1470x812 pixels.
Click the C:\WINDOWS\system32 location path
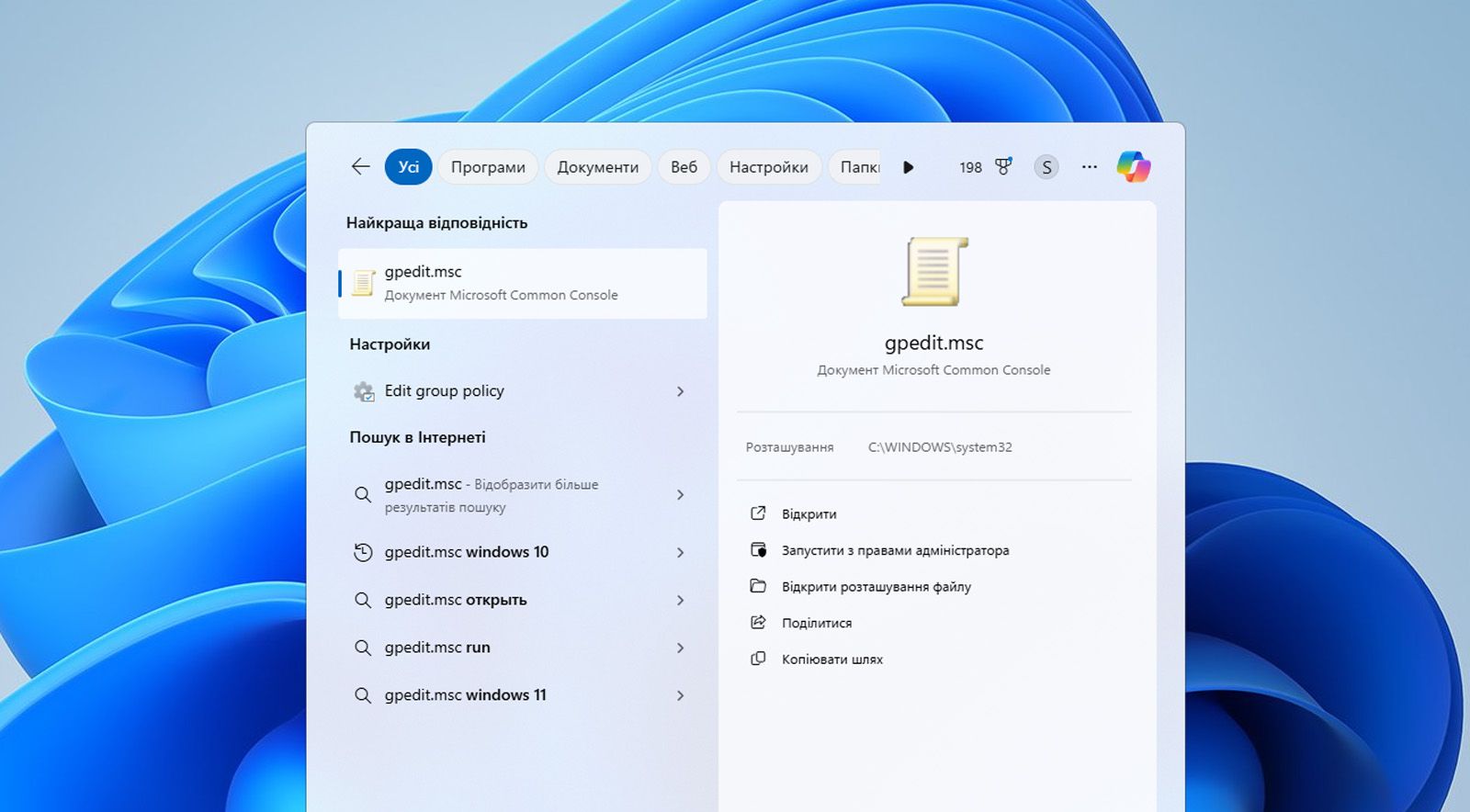[940, 447]
